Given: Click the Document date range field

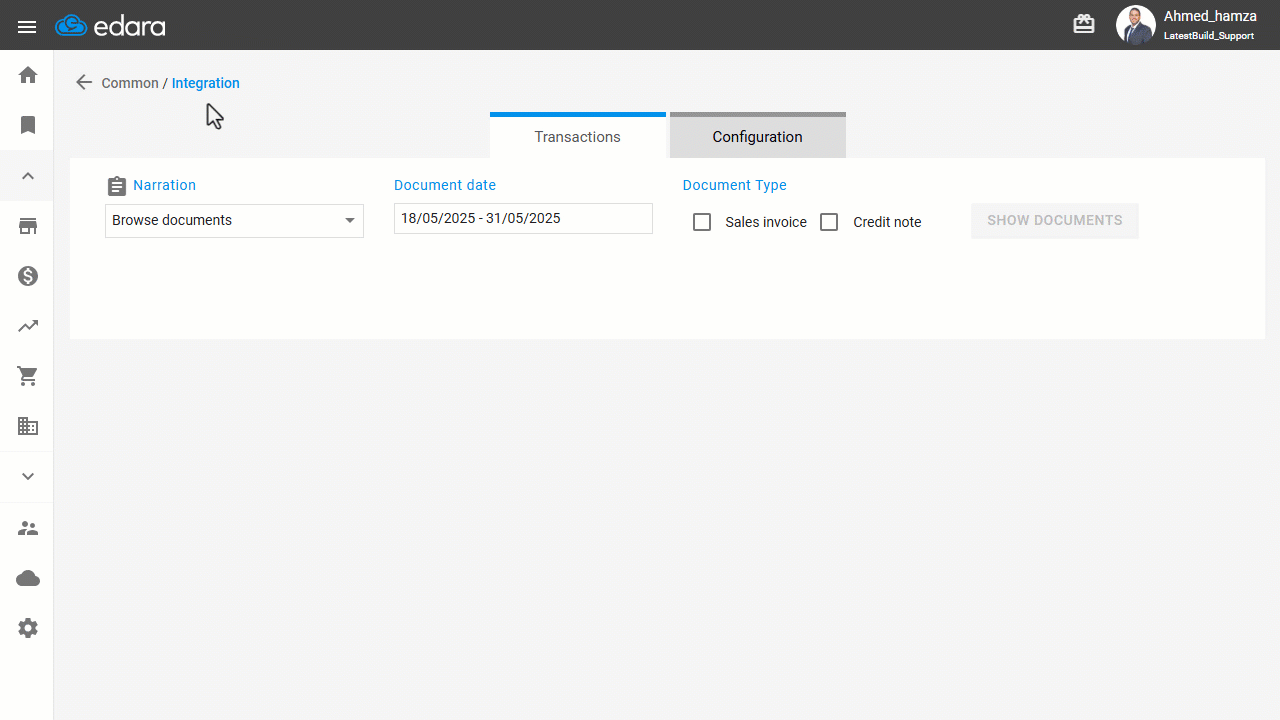Looking at the screenshot, I should (523, 218).
